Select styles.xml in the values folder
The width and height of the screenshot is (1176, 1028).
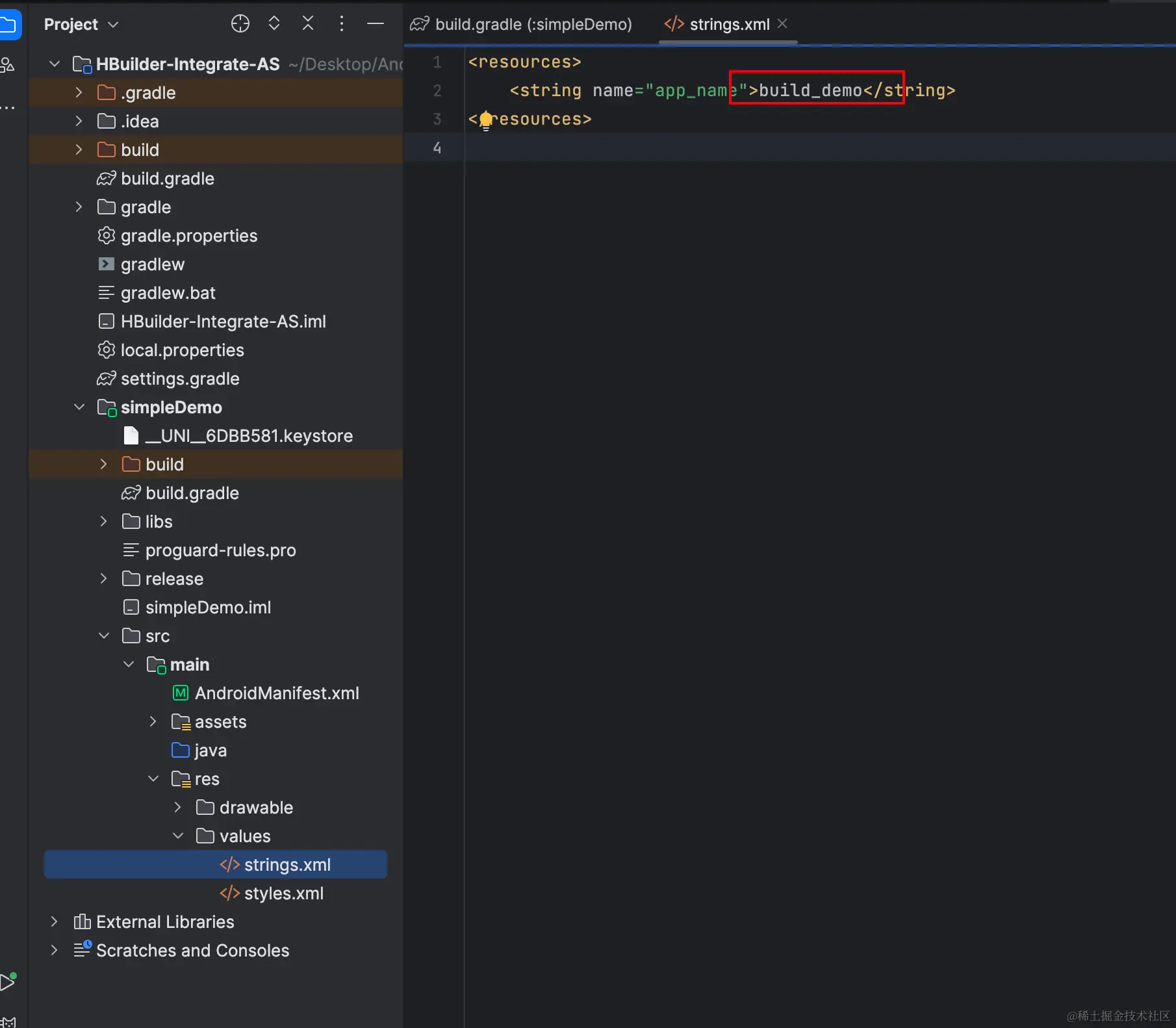(x=283, y=893)
